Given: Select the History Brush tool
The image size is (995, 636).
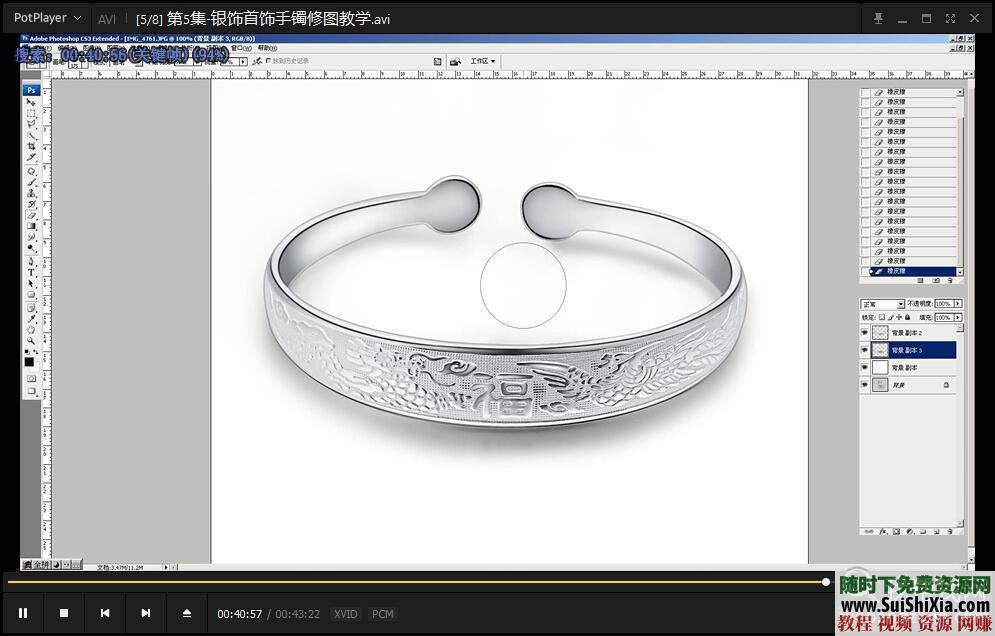Looking at the screenshot, I should 31,204.
